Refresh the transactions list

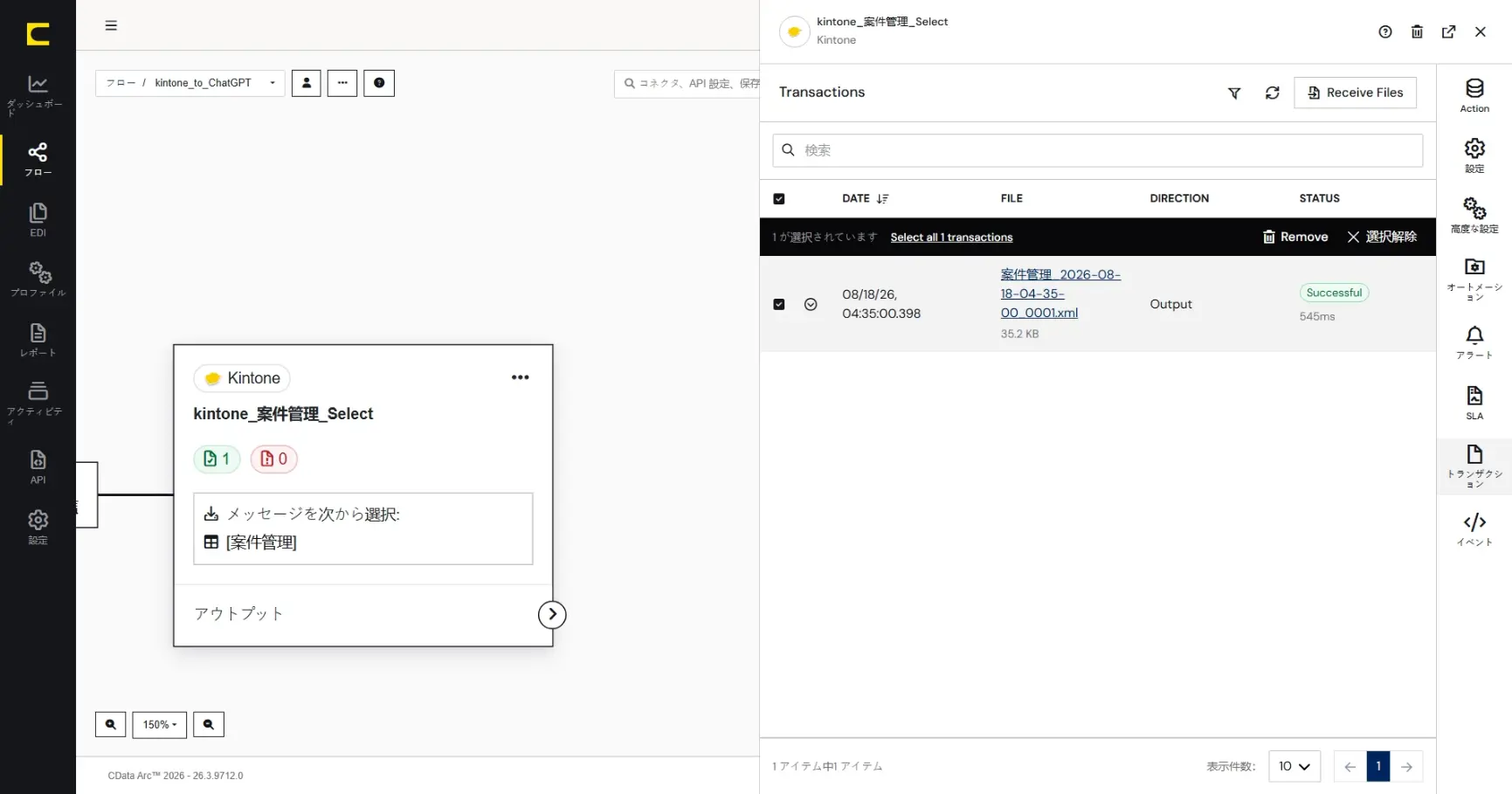1272,93
